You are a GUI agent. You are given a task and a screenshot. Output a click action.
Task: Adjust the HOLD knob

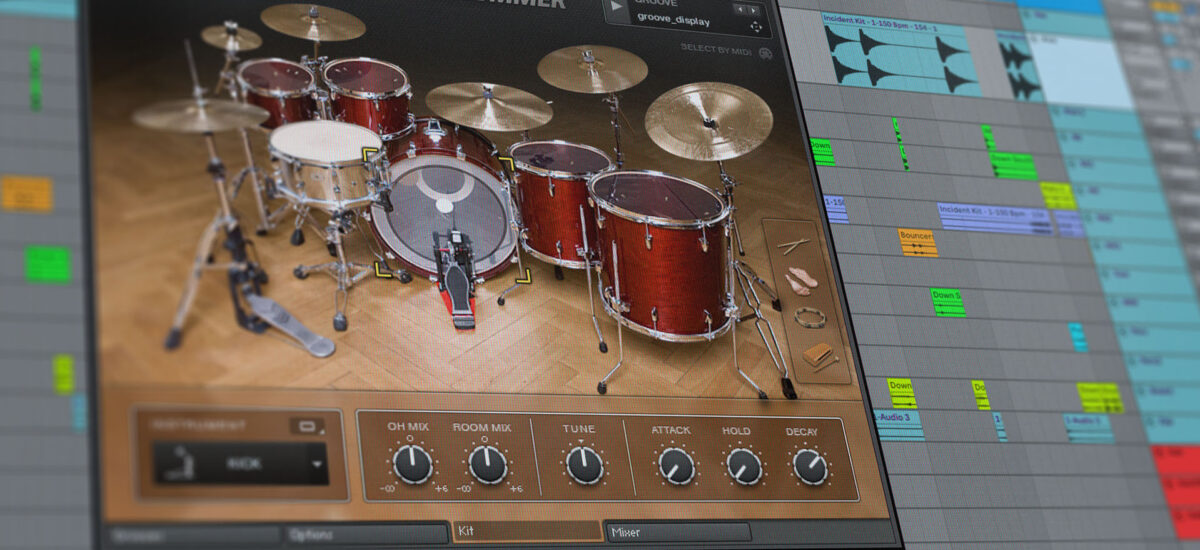[743, 466]
